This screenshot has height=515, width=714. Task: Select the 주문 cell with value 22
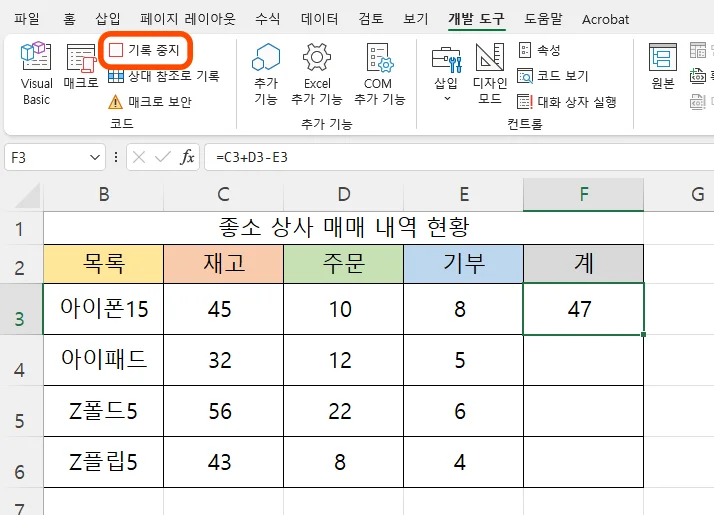pyautogui.click(x=343, y=411)
